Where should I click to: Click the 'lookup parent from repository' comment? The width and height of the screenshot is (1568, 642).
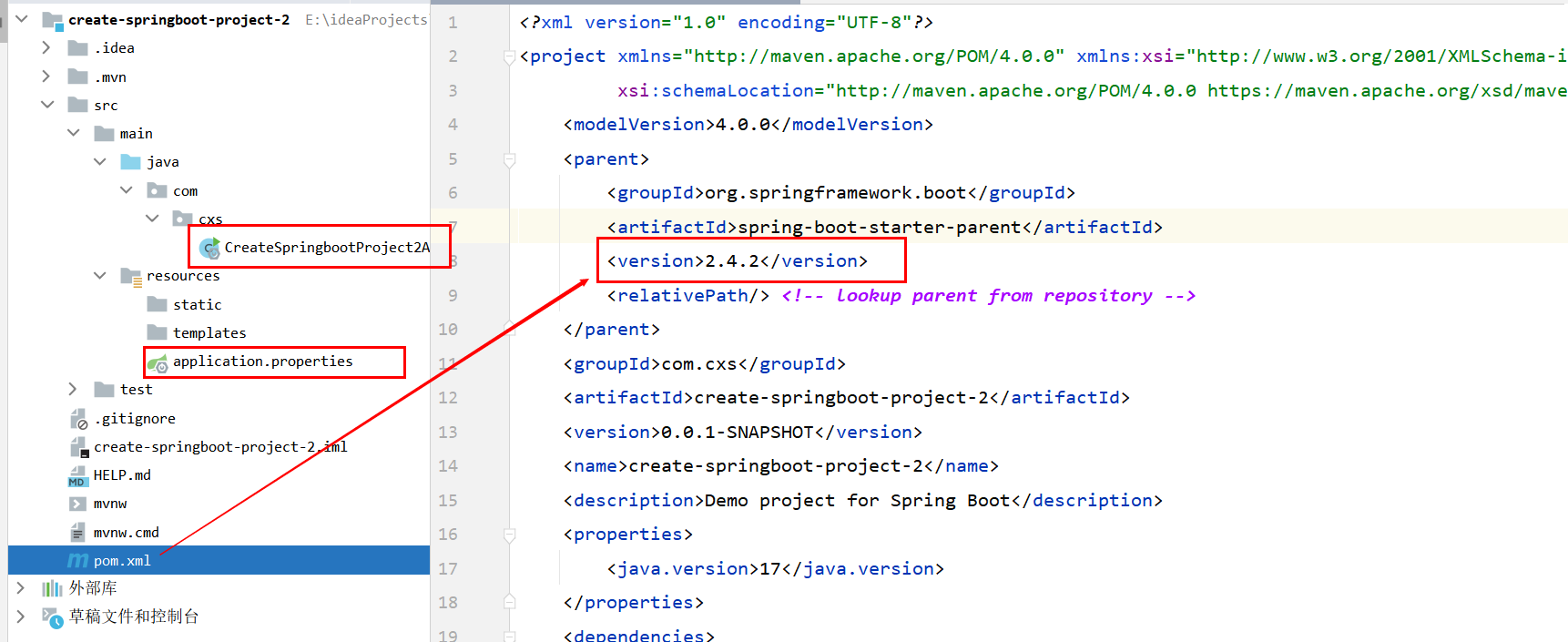tap(989, 296)
